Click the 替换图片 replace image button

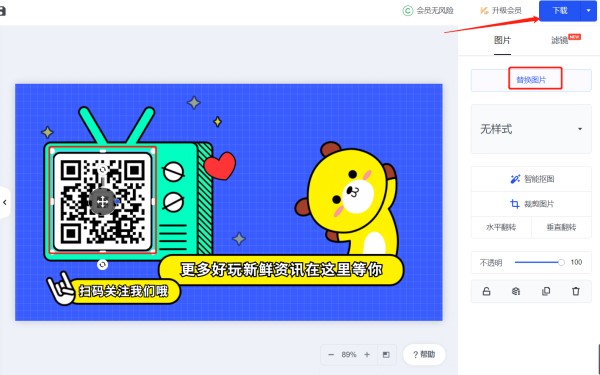pyautogui.click(x=531, y=80)
